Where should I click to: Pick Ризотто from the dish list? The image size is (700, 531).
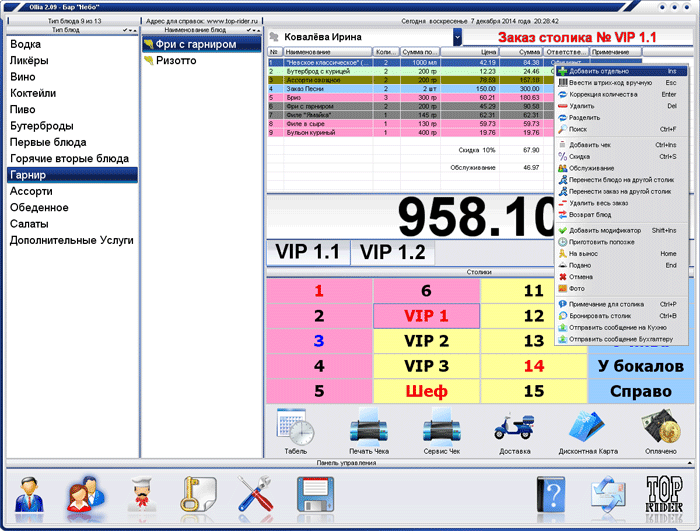tap(177, 61)
